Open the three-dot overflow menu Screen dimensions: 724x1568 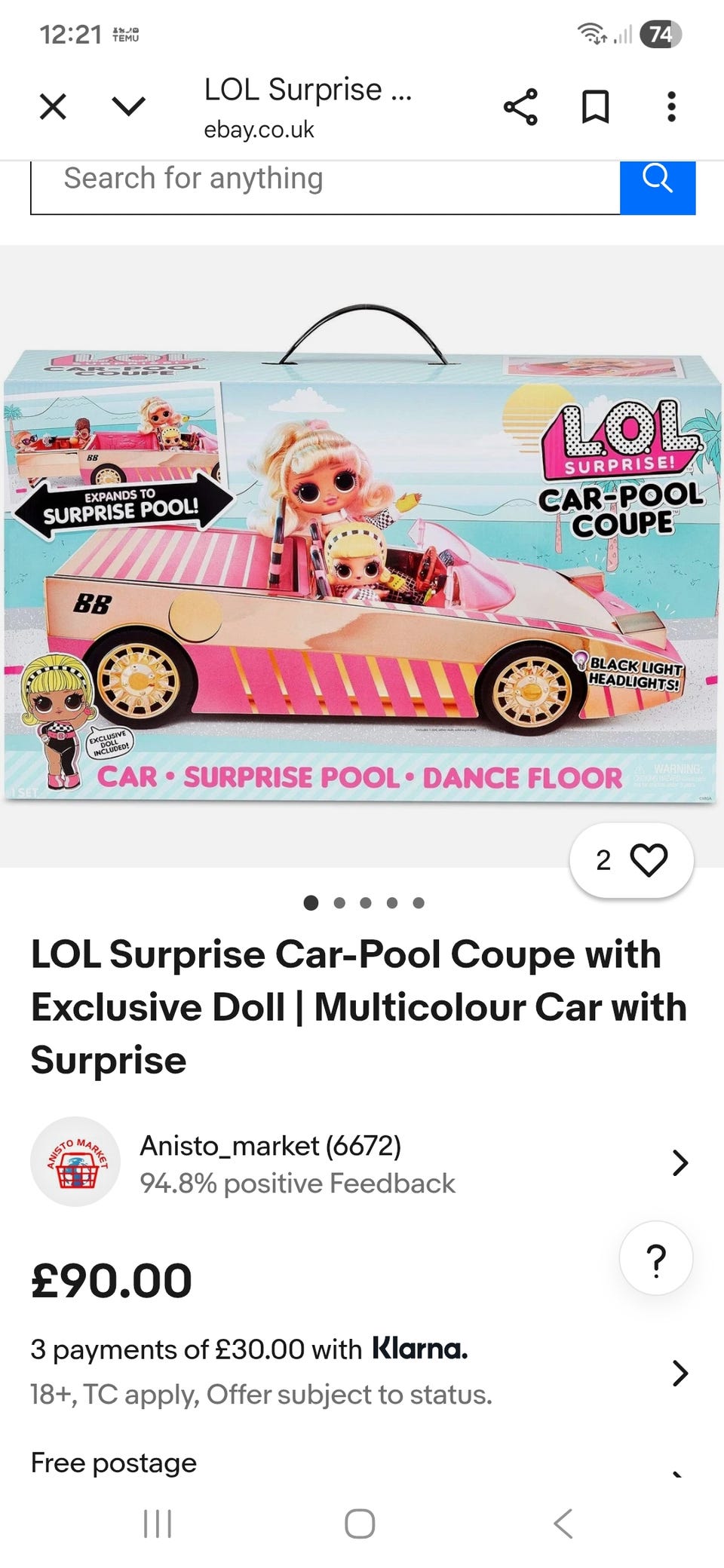pyautogui.click(x=671, y=106)
